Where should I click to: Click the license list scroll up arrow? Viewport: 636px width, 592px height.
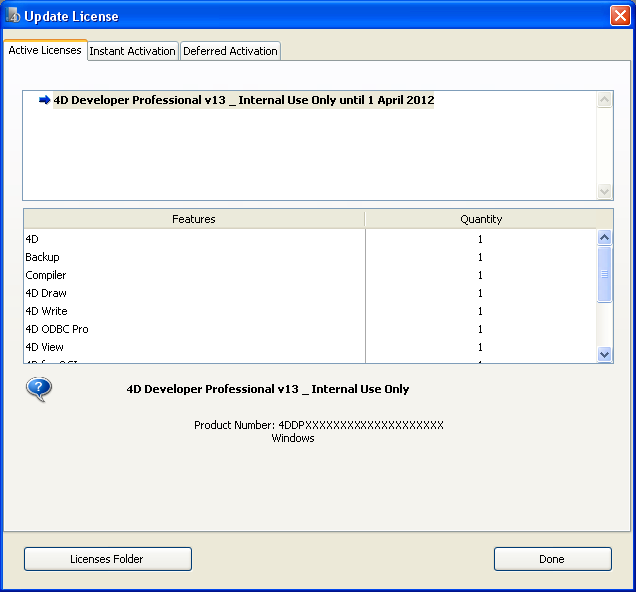pos(604,101)
